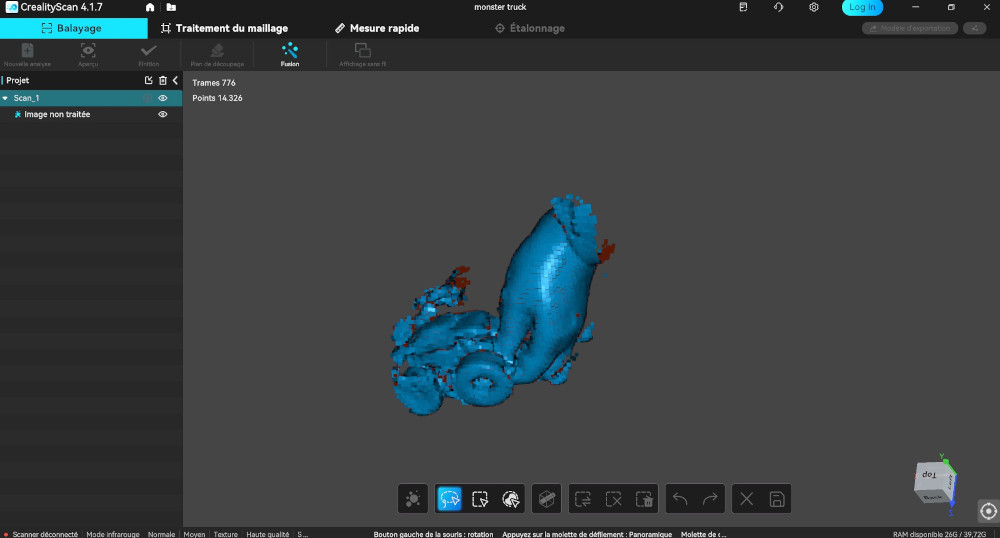Click the Mode infrarouge status entry
Viewport: 1000px width, 538px height.
(x=113, y=534)
